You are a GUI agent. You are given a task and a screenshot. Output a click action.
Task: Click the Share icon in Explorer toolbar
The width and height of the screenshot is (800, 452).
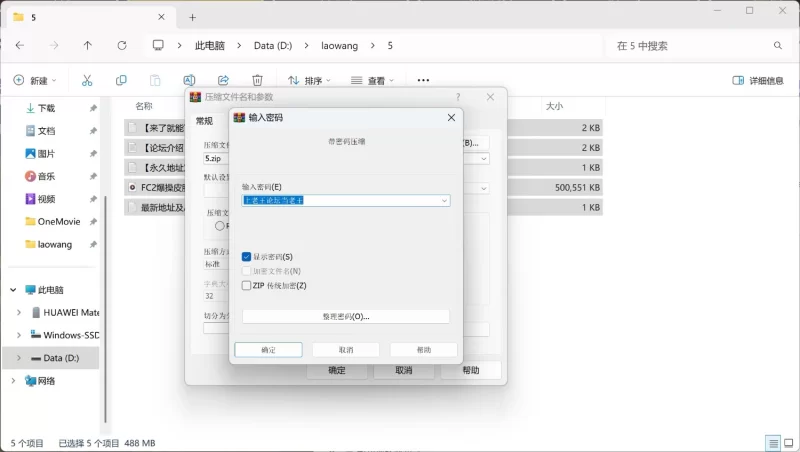[x=223, y=80]
